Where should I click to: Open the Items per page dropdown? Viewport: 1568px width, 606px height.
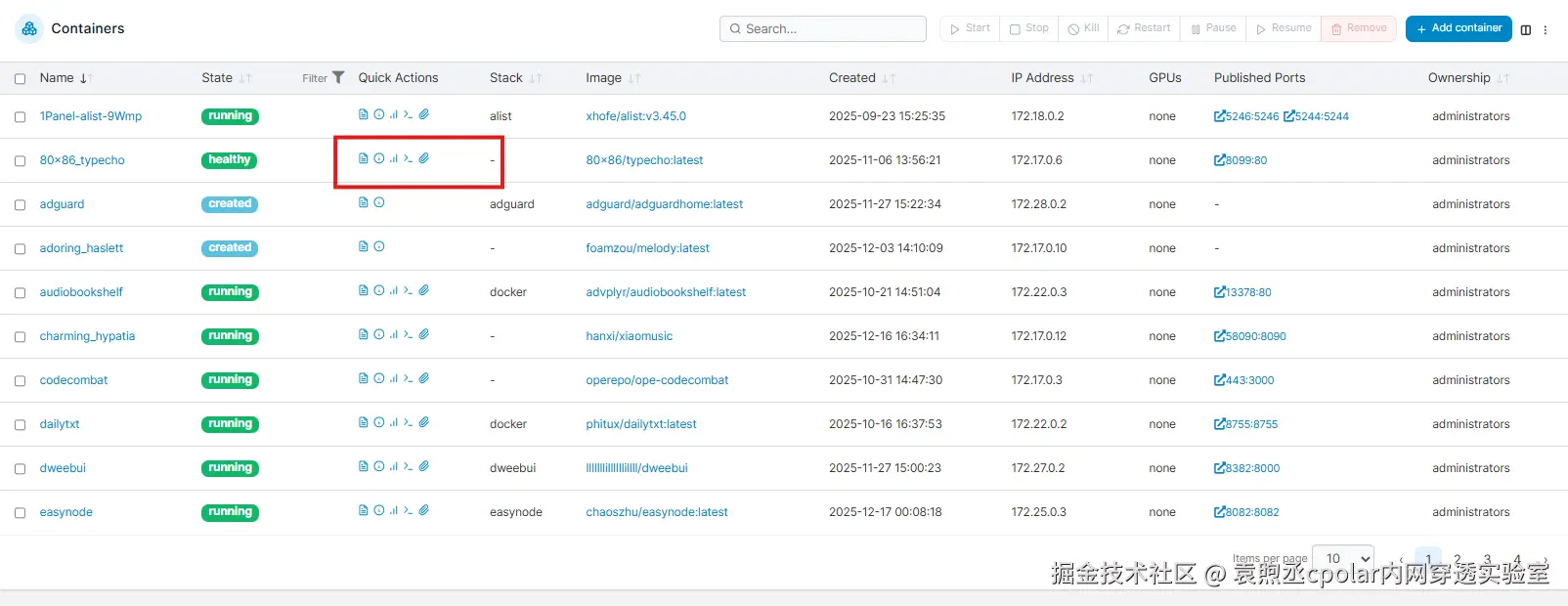tap(1343, 559)
